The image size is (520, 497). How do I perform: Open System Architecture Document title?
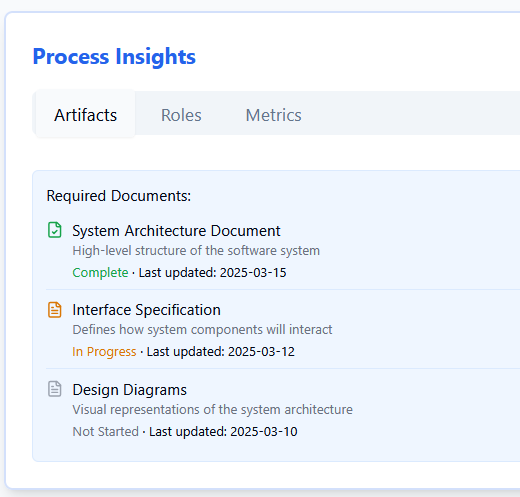click(x=176, y=231)
